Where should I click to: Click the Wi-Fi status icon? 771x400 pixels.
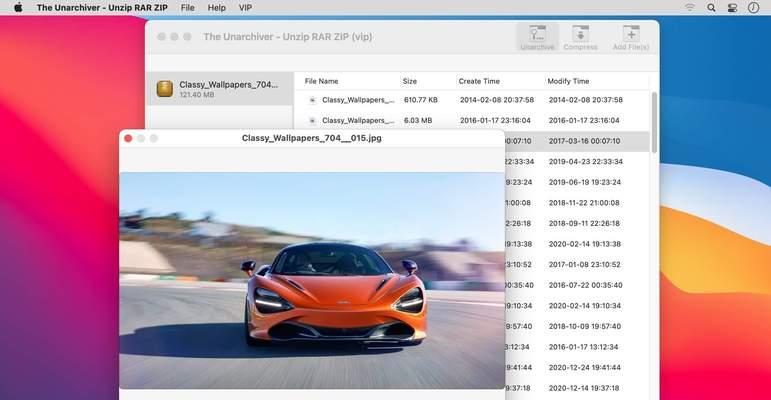[690, 7]
